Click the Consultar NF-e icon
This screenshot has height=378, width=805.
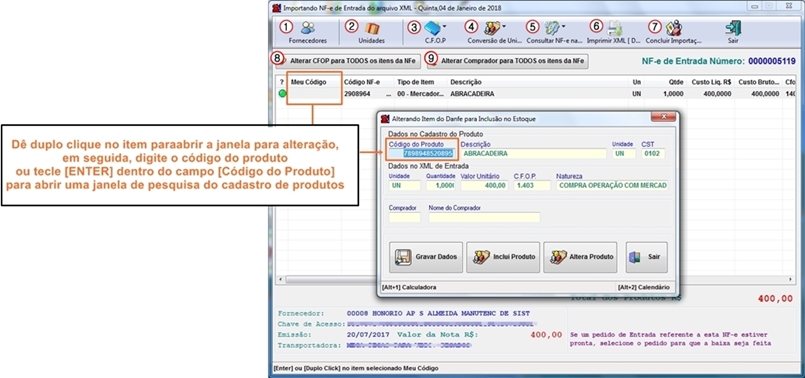[552, 28]
